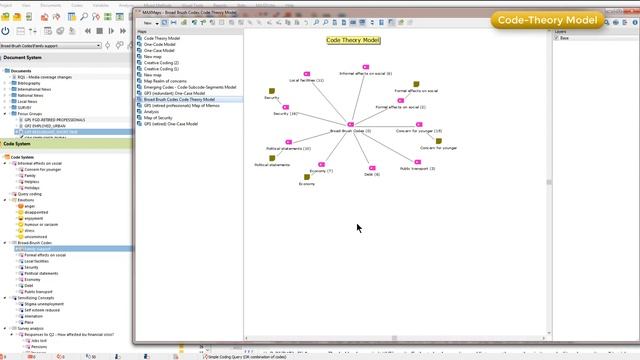Click the orange folder icon in main toolbar

pos(17,17)
